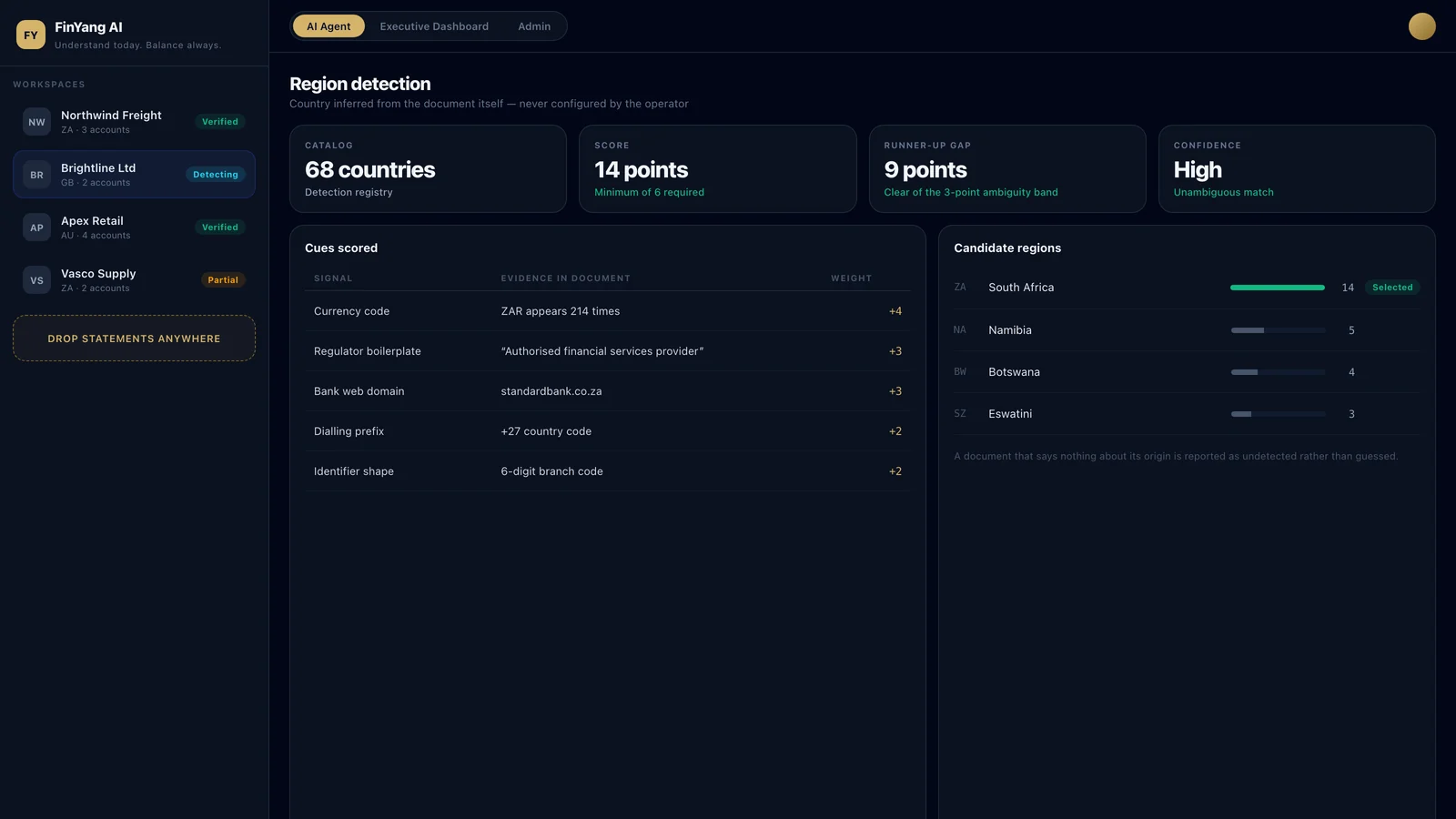Click the Namibia score bar
1456x819 pixels.
(x=1278, y=330)
